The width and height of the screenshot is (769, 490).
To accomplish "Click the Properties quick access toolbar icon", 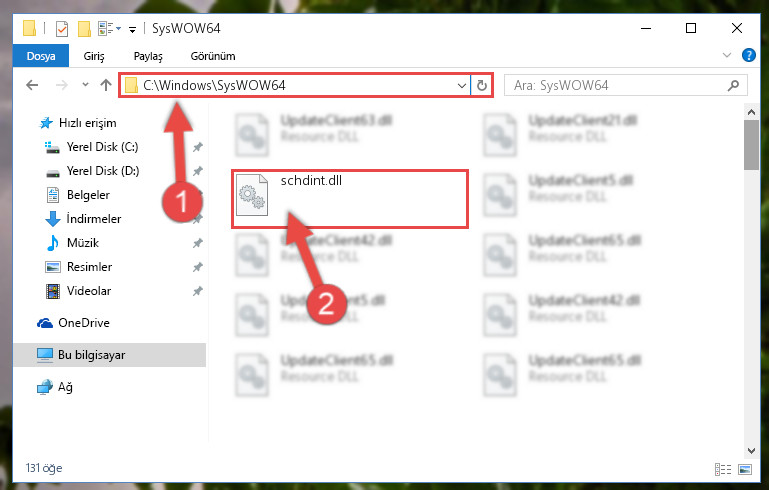I will pos(62,29).
